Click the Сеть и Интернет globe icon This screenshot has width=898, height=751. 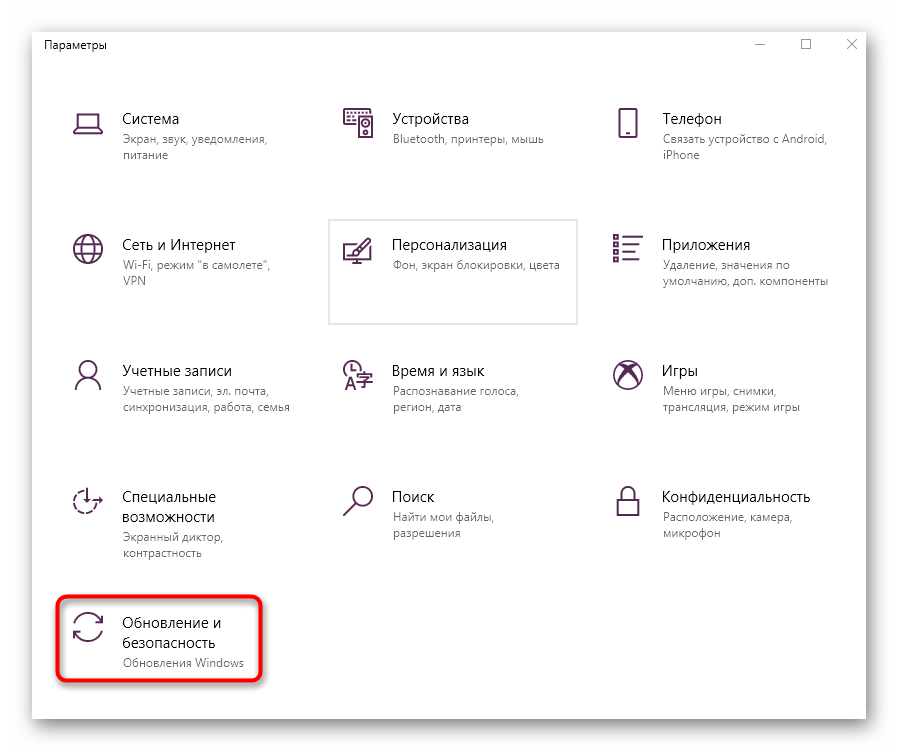(88, 249)
